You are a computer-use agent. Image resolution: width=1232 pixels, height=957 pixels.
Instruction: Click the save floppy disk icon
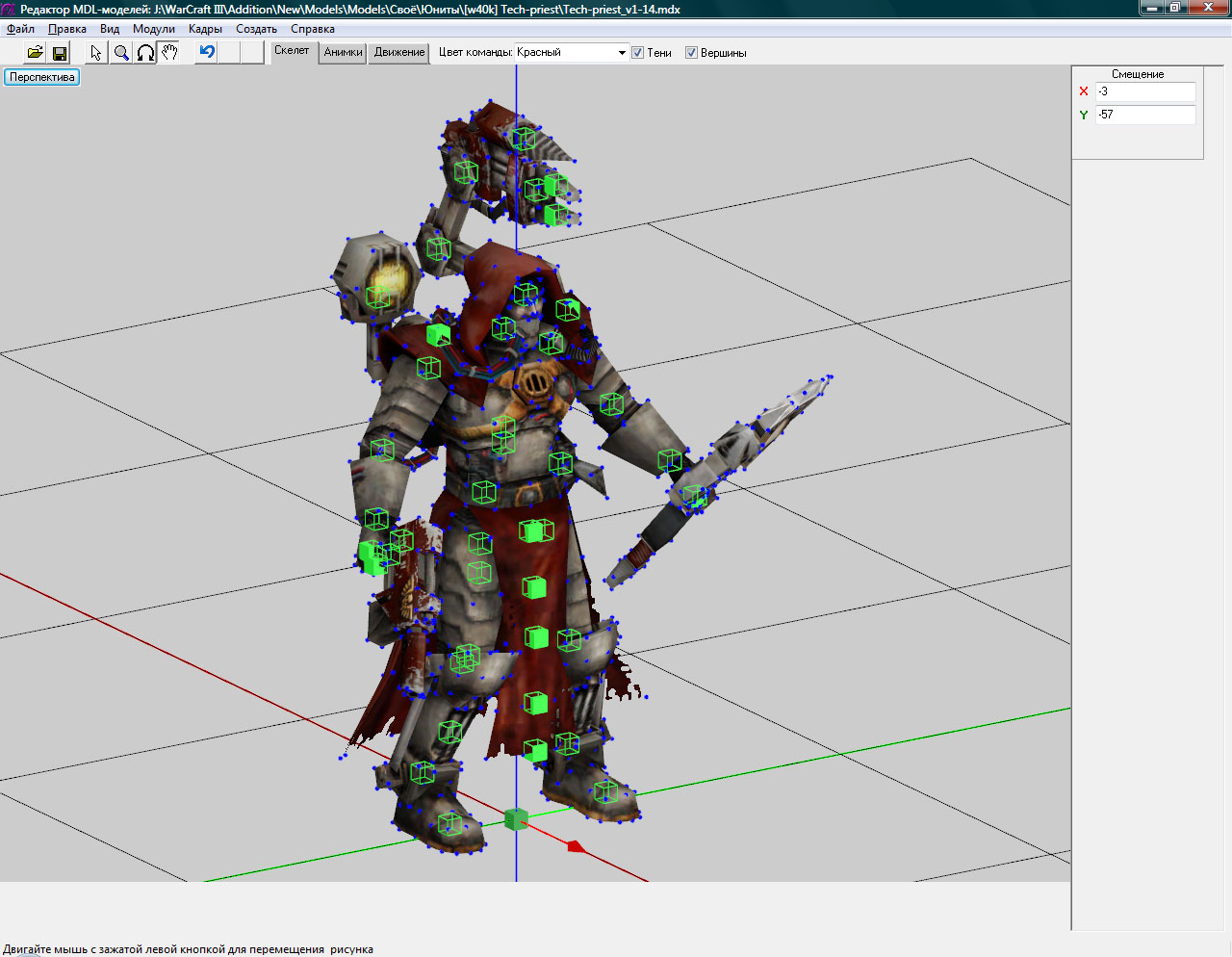click(60, 52)
